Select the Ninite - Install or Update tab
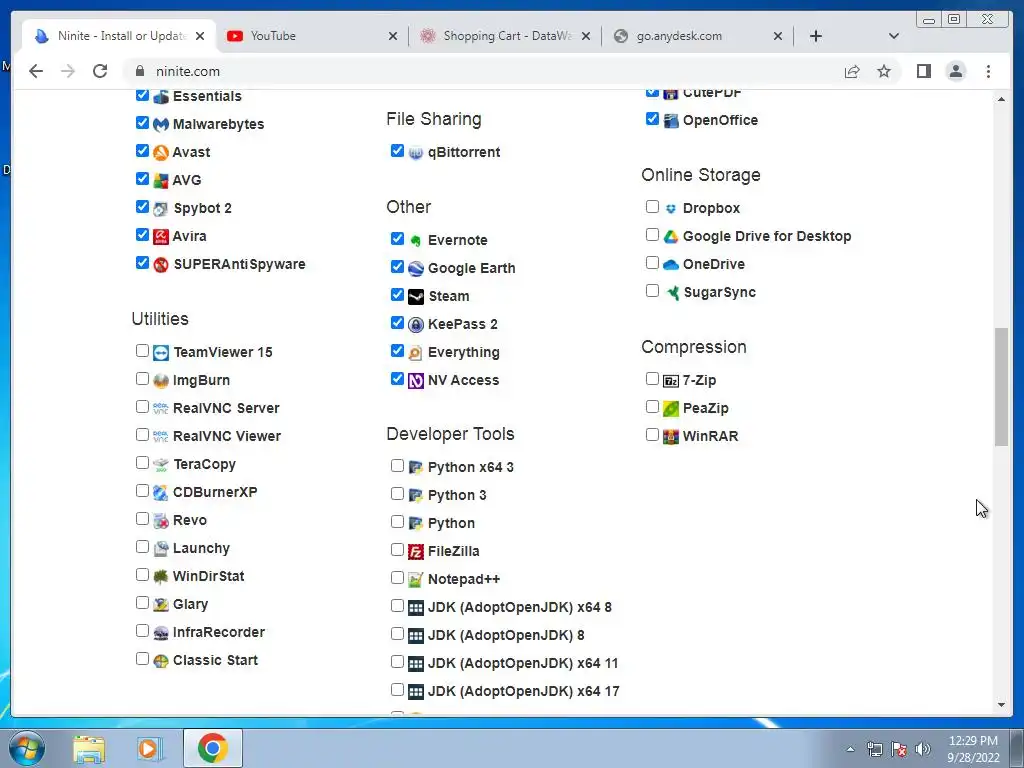1024x768 pixels. (120, 36)
